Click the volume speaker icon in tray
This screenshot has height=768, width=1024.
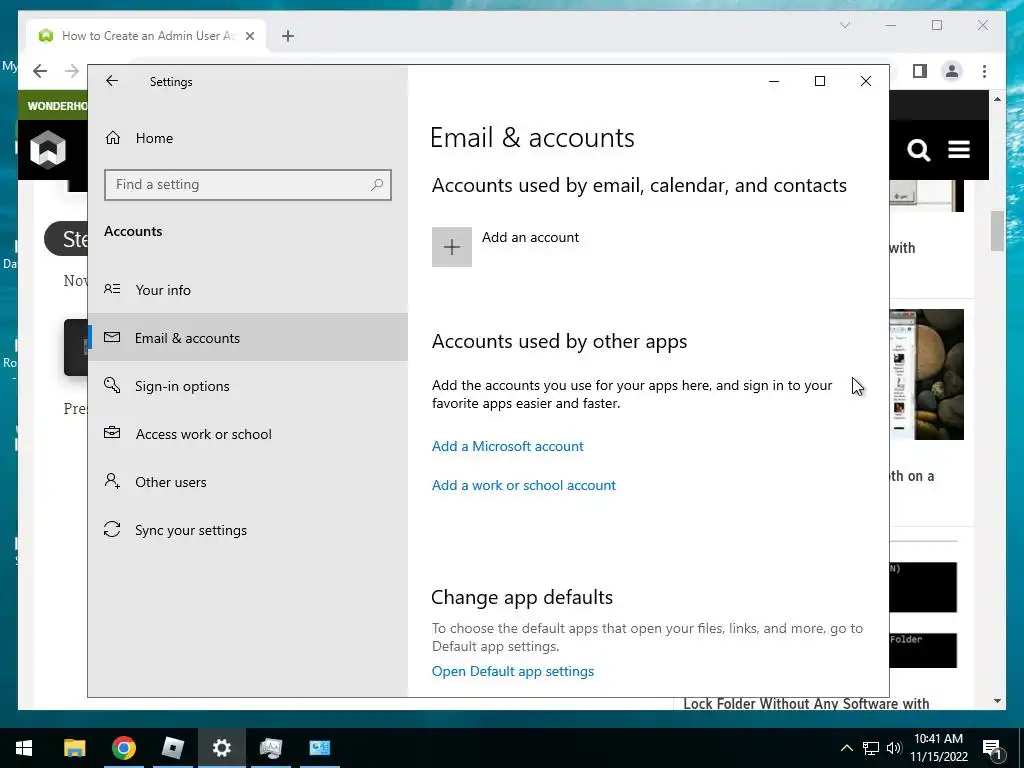(894, 748)
